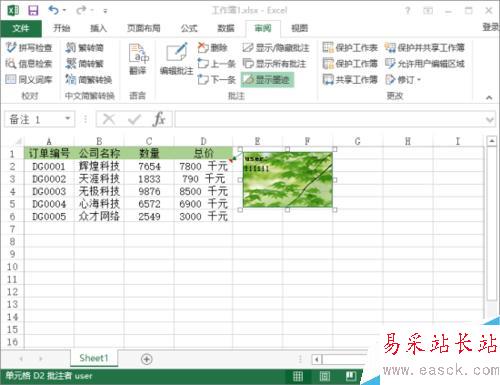The width and height of the screenshot is (500, 385).
Task: Switch to the 插入 ribbon tab
Action: click(98, 28)
